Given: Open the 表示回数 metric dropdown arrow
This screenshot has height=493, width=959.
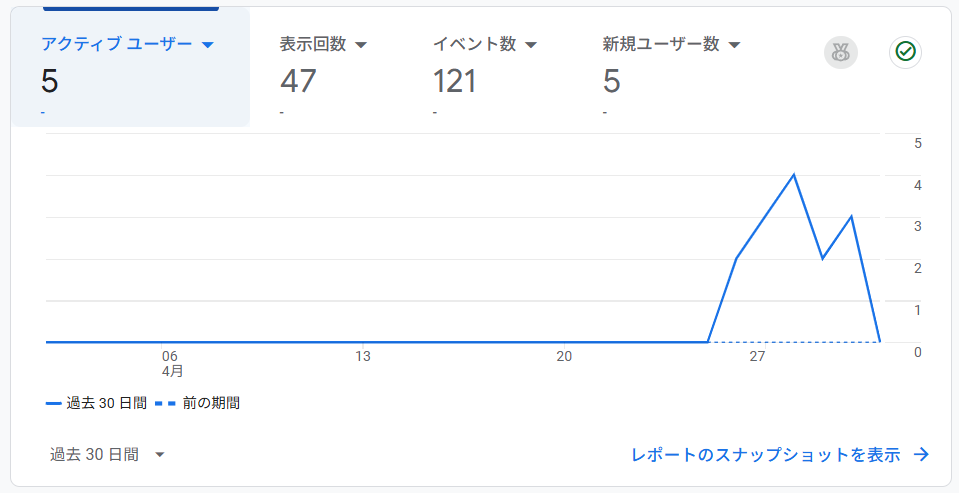Looking at the screenshot, I should point(361,45).
